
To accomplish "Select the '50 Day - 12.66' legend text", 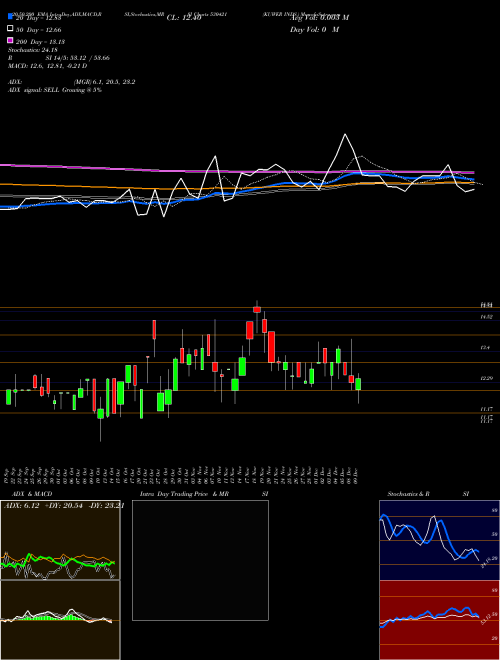I will pos(38,30).
